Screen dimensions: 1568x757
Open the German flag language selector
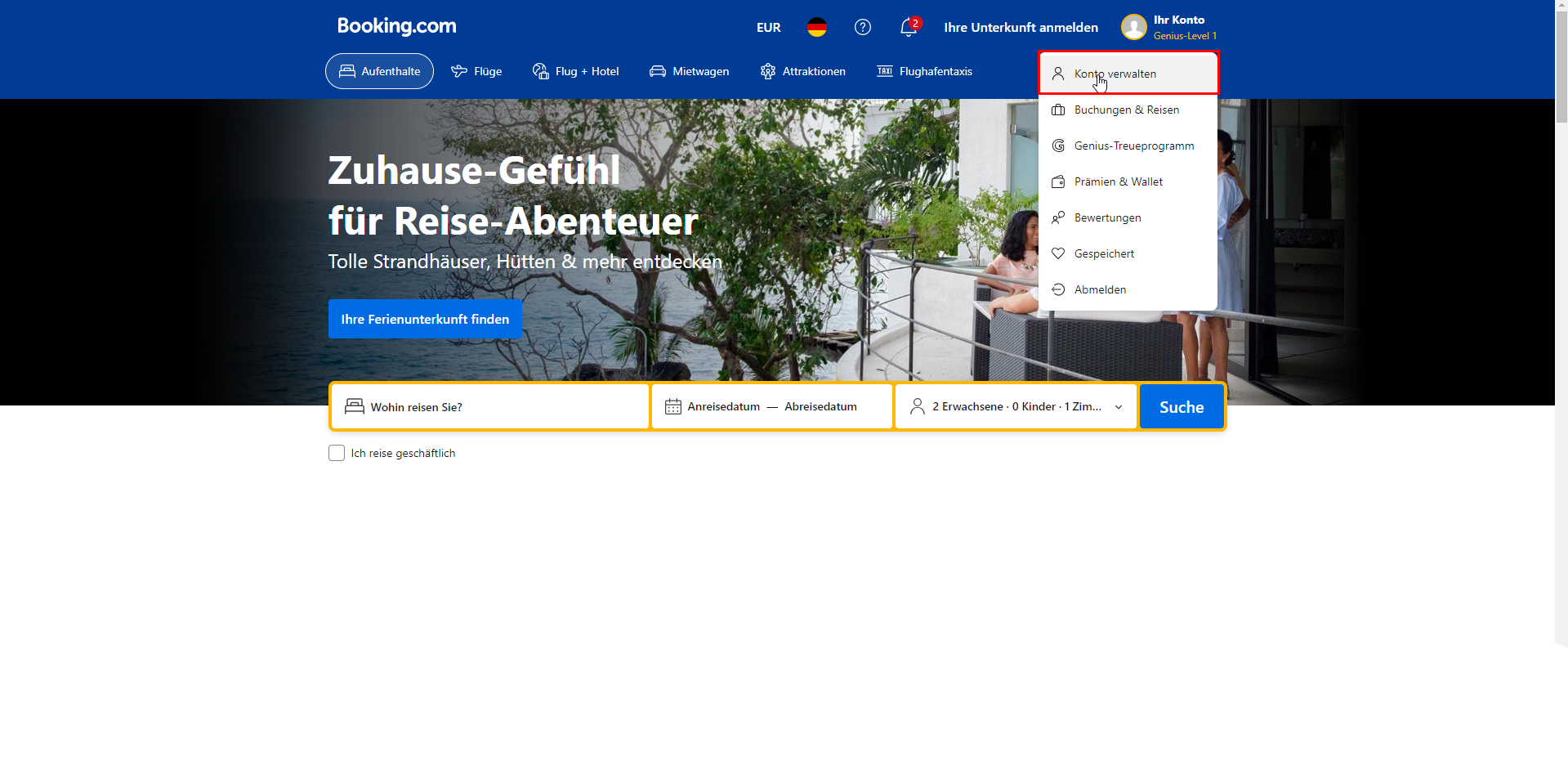pyautogui.click(x=816, y=27)
